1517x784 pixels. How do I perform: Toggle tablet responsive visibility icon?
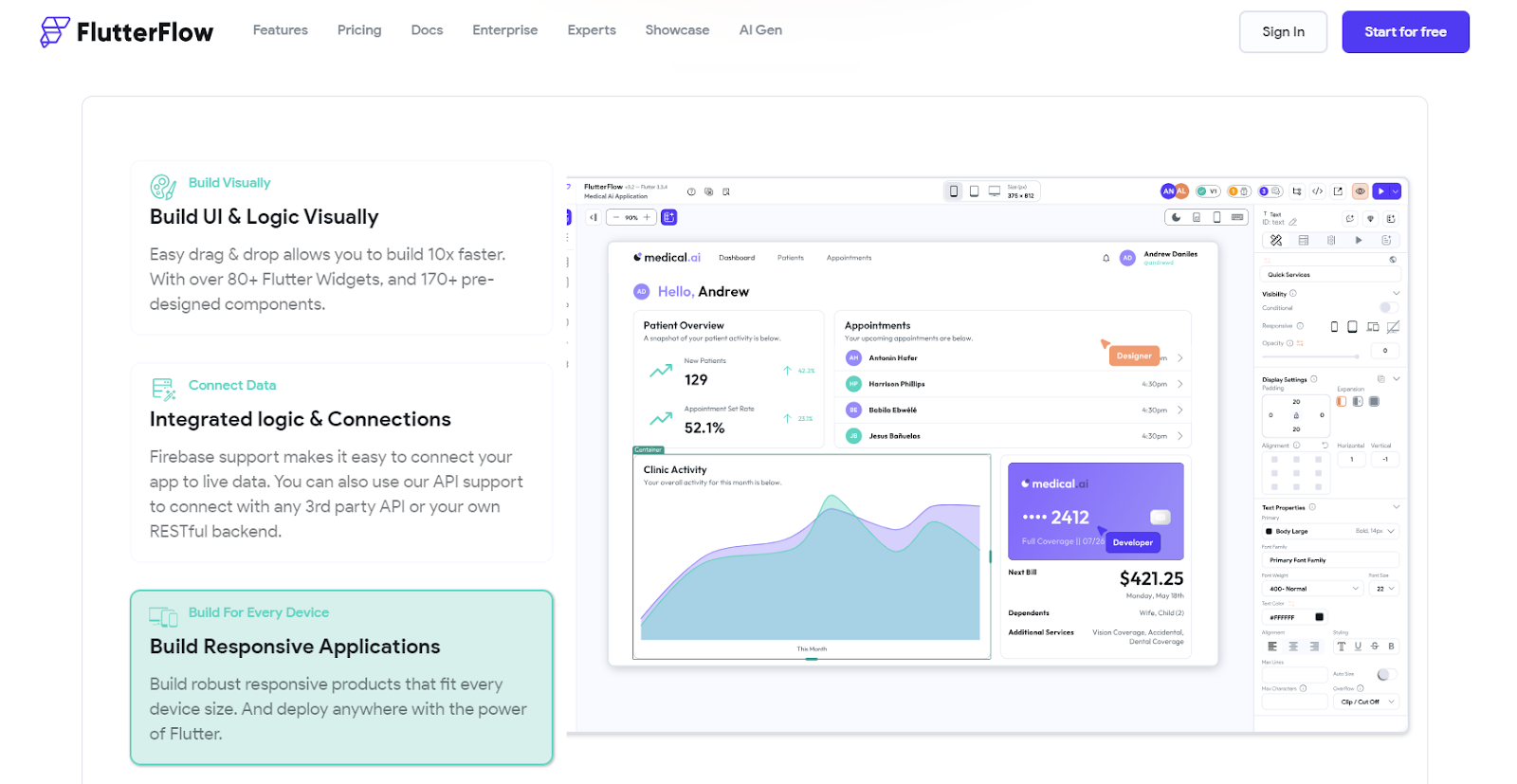(x=1352, y=327)
